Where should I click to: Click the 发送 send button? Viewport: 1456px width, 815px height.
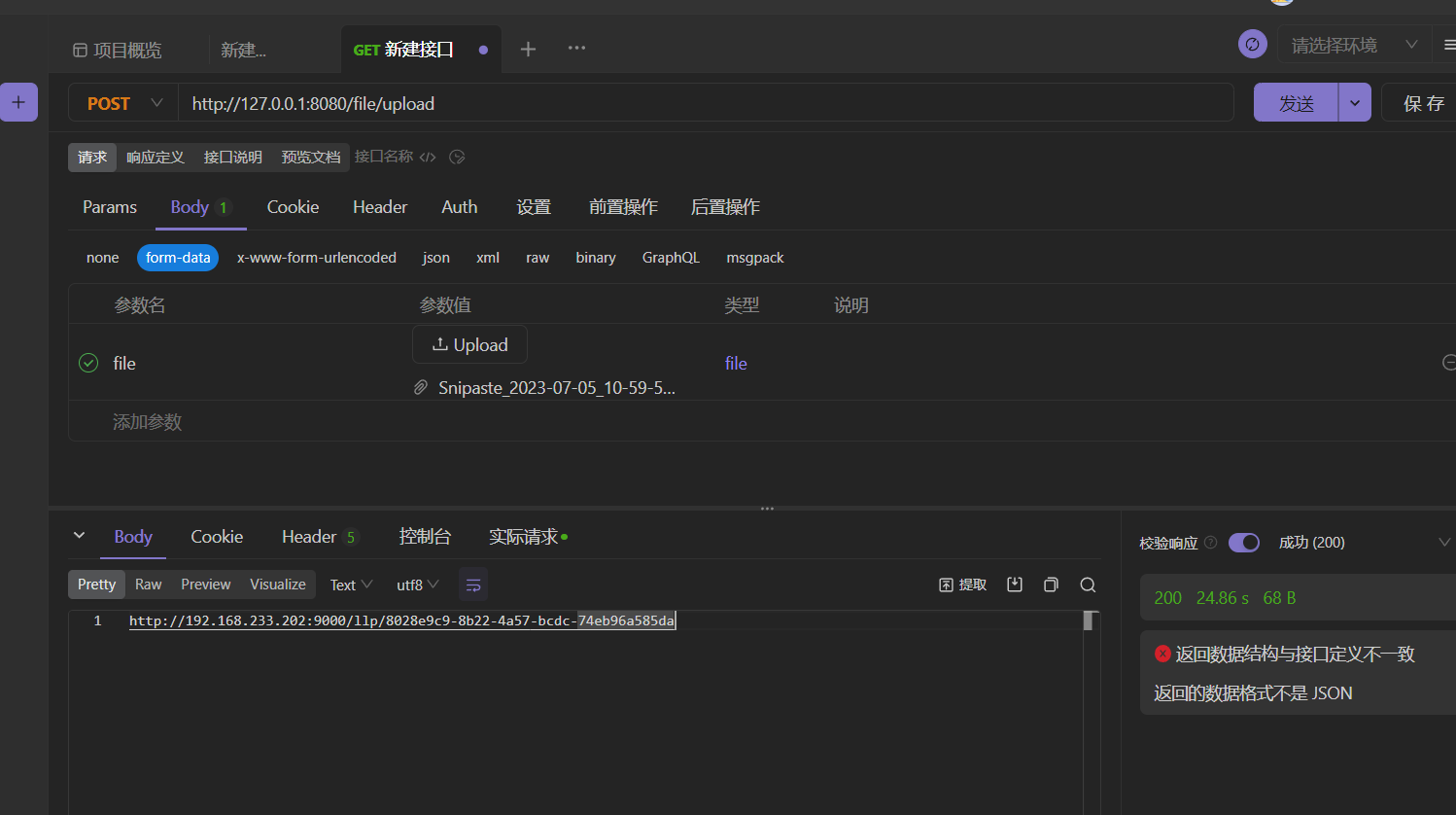point(1297,102)
